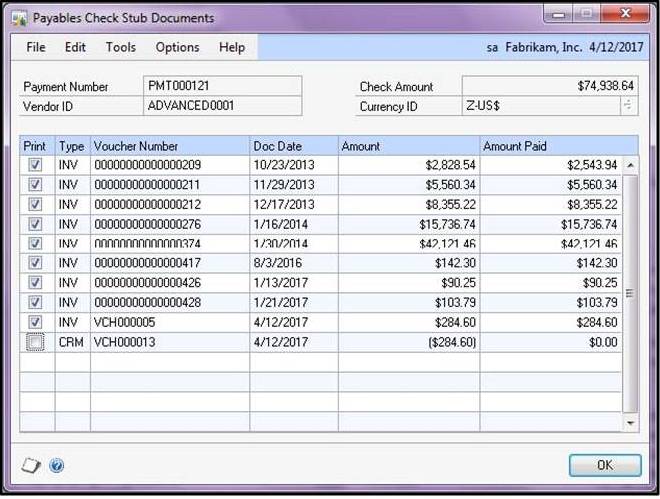660x499 pixels.
Task: Open the File menu
Action: pyautogui.click(x=36, y=47)
